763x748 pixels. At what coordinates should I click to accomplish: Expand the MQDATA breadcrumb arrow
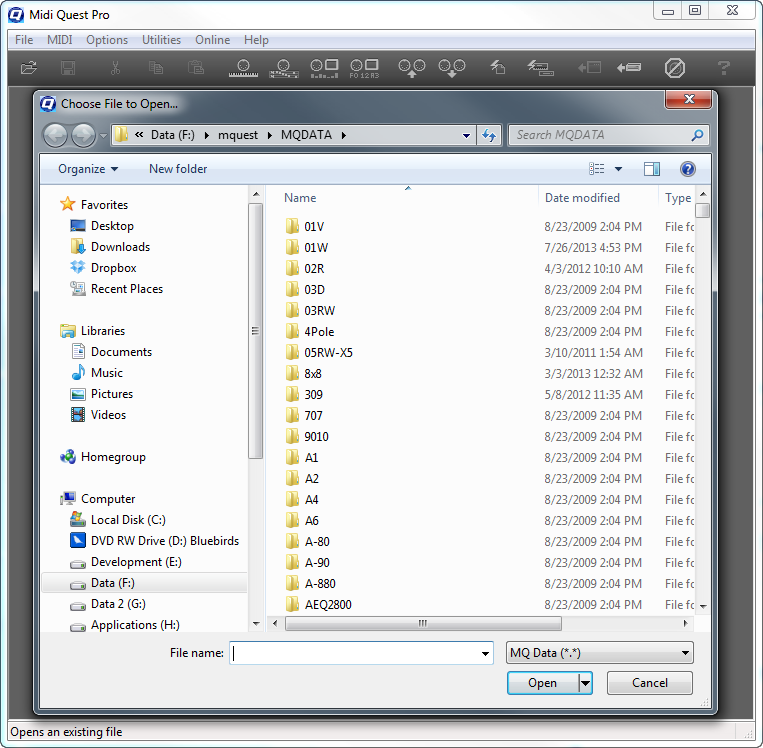(344, 135)
